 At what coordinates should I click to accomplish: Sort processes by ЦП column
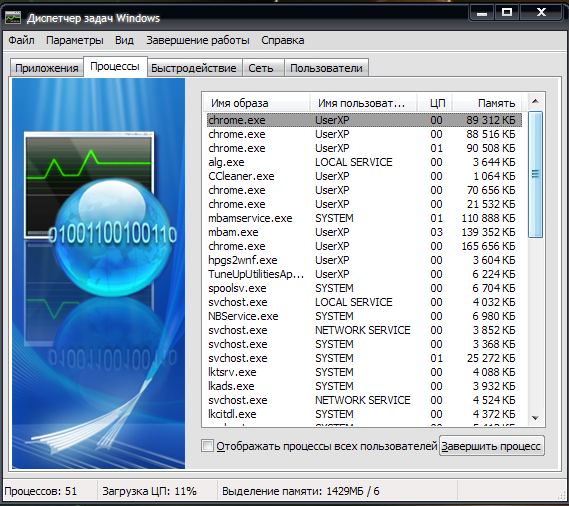[435, 103]
